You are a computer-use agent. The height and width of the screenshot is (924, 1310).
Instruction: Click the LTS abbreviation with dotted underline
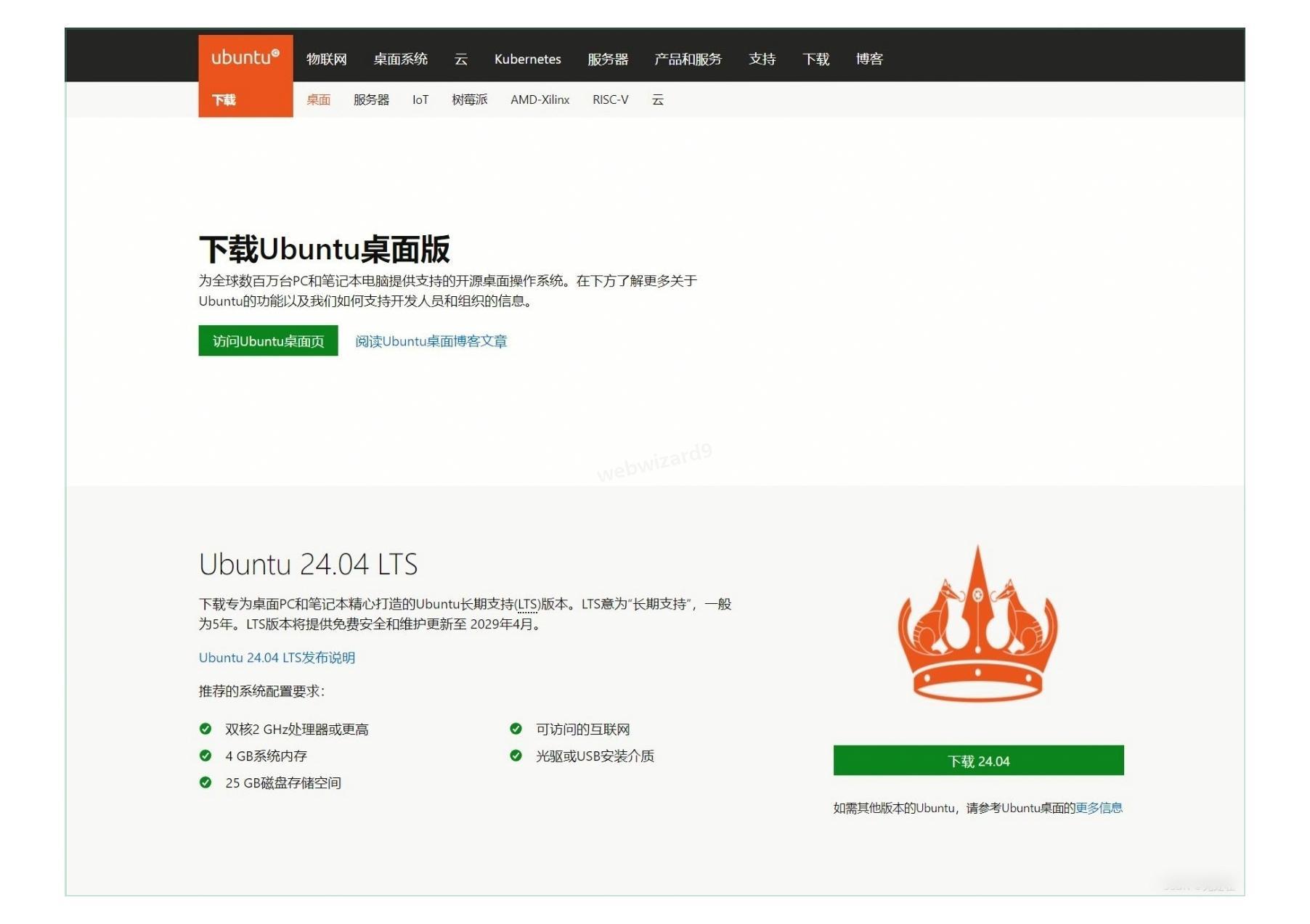pos(527,604)
